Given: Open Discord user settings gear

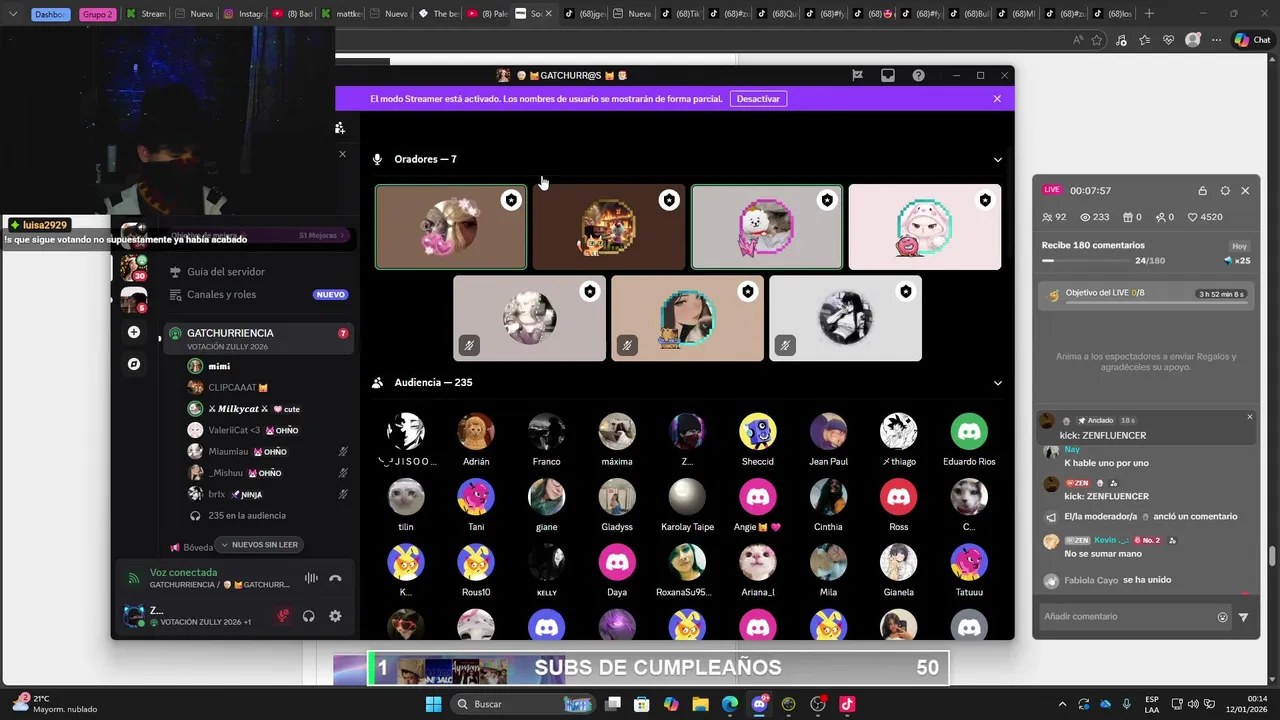Looking at the screenshot, I should (335, 616).
